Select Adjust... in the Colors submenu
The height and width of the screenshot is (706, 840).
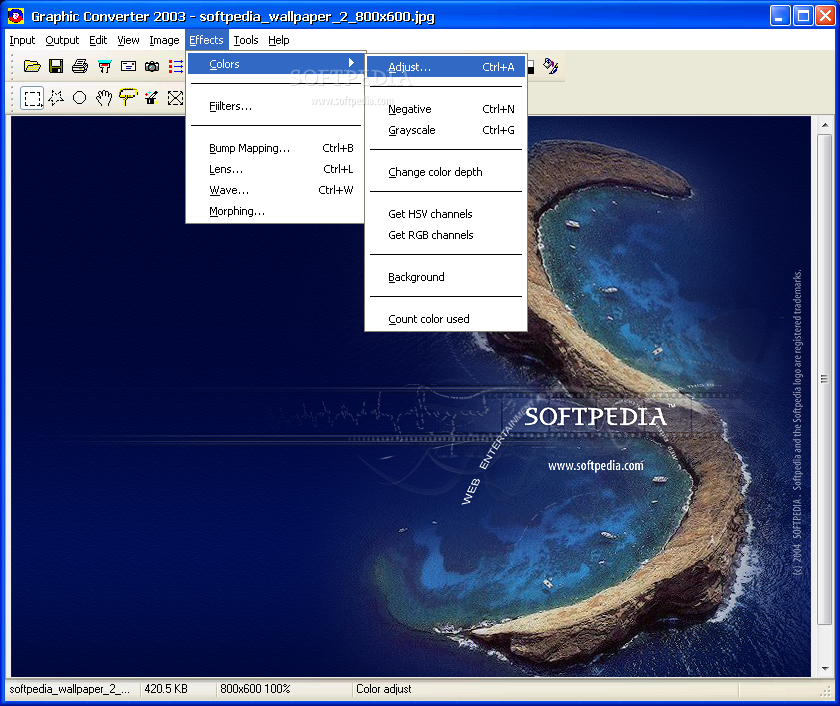[x=446, y=67]
